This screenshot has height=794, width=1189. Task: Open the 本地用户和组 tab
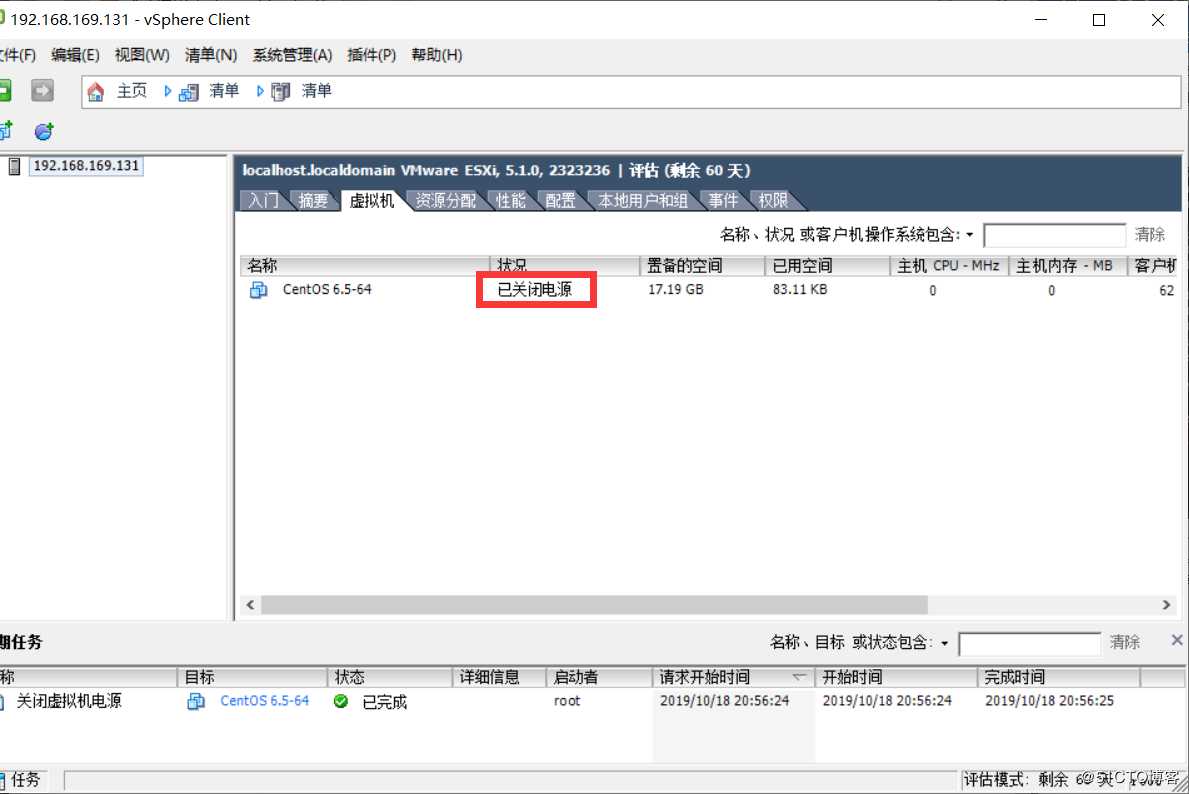[642, 200]
